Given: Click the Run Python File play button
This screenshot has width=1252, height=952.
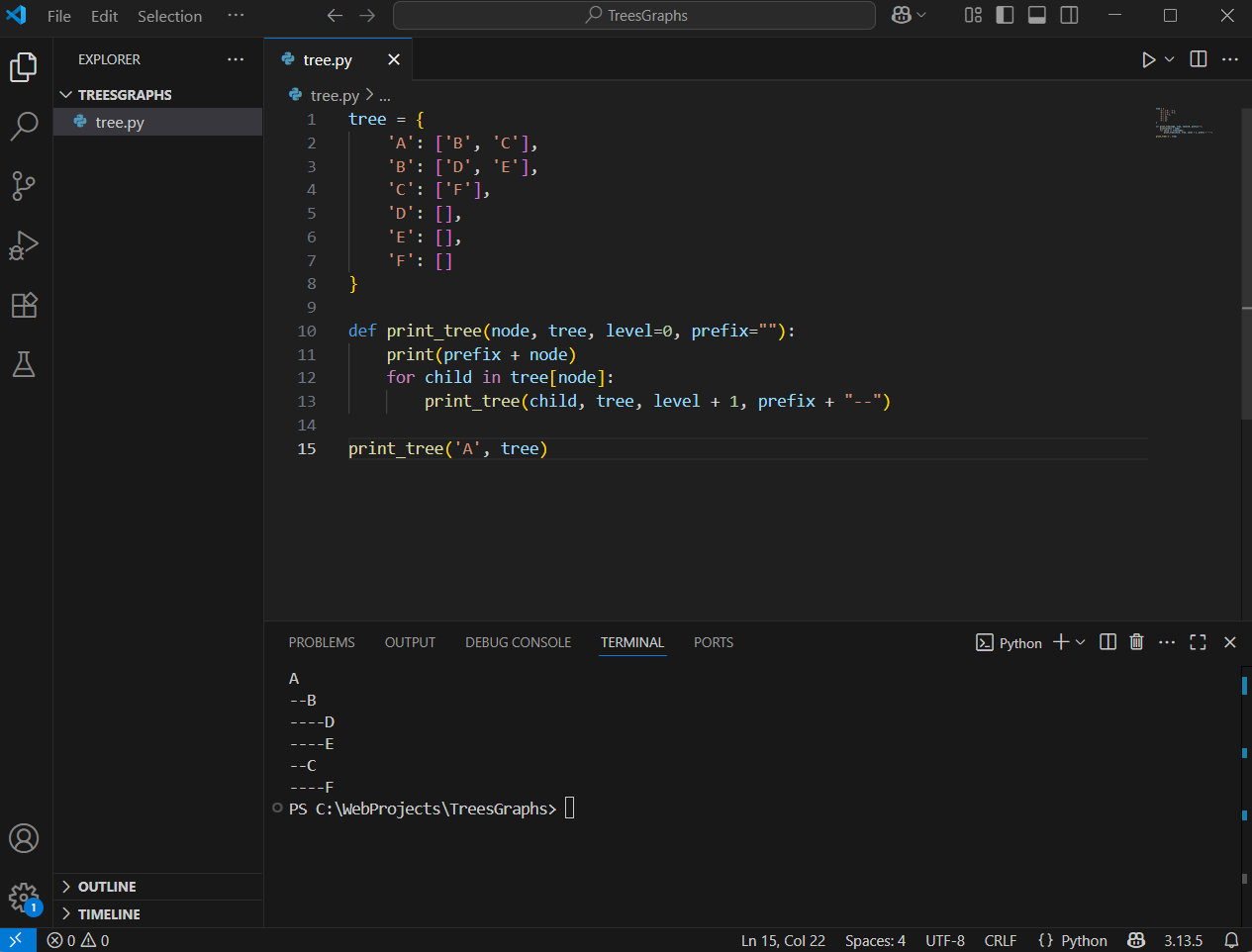Looking at the screenshot, I should pyautogui.click(x=1148, y=59).
